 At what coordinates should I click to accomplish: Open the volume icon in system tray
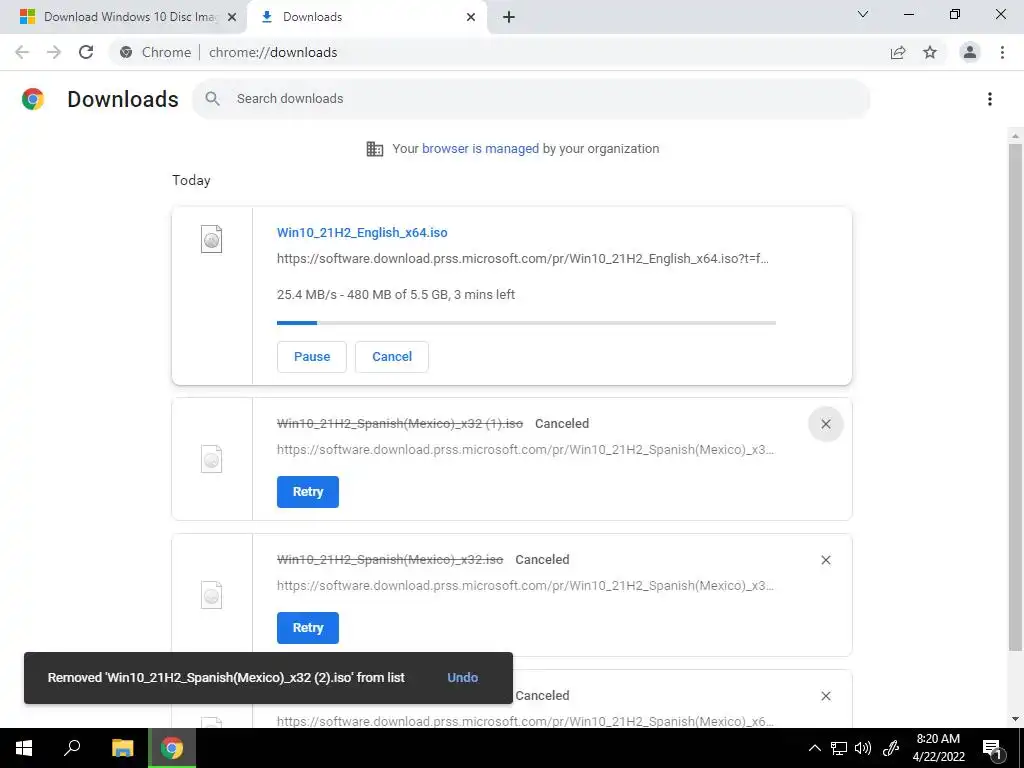pyautogui.click(x=863, y=748)
